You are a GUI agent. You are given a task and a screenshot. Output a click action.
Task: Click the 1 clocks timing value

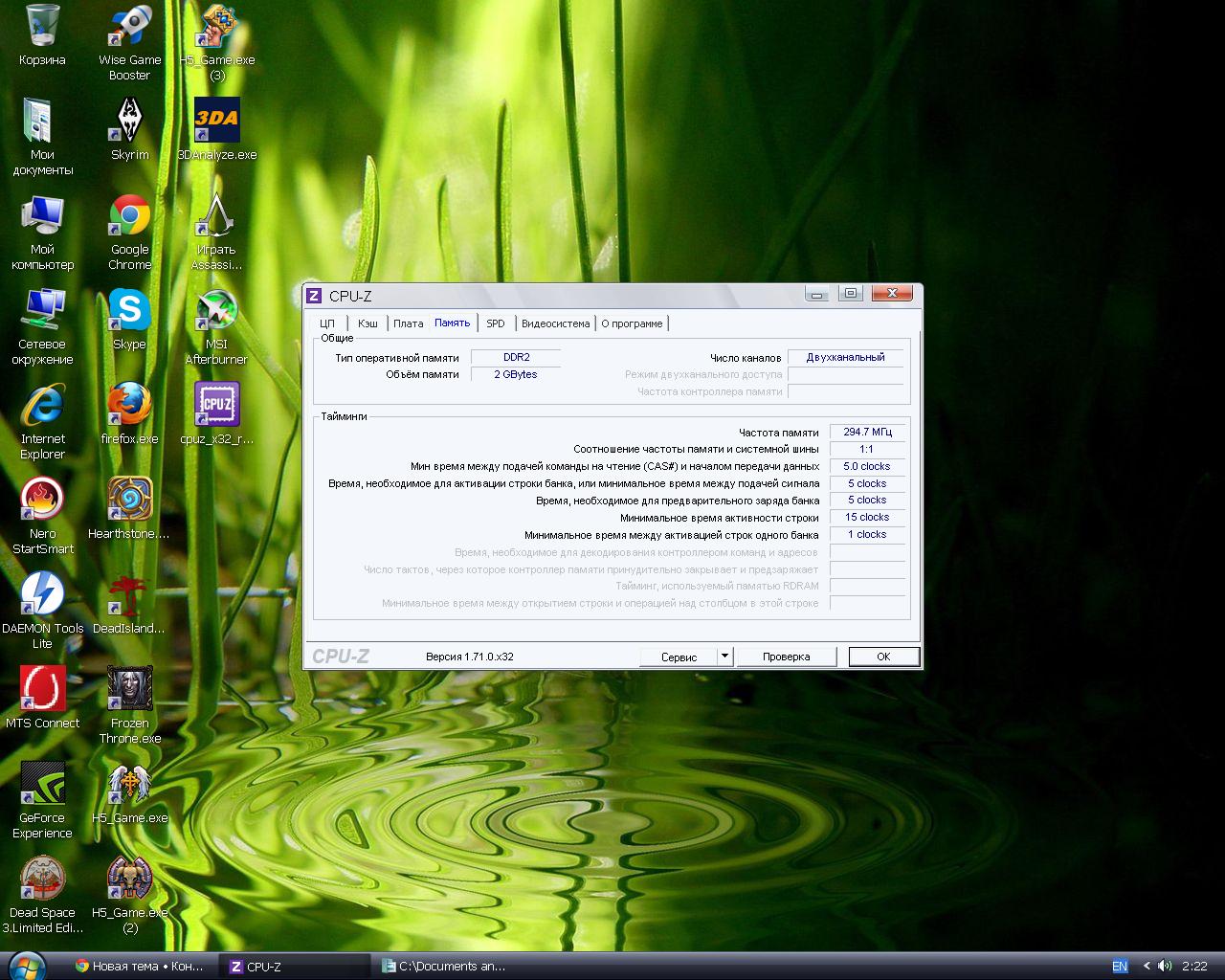867,534
